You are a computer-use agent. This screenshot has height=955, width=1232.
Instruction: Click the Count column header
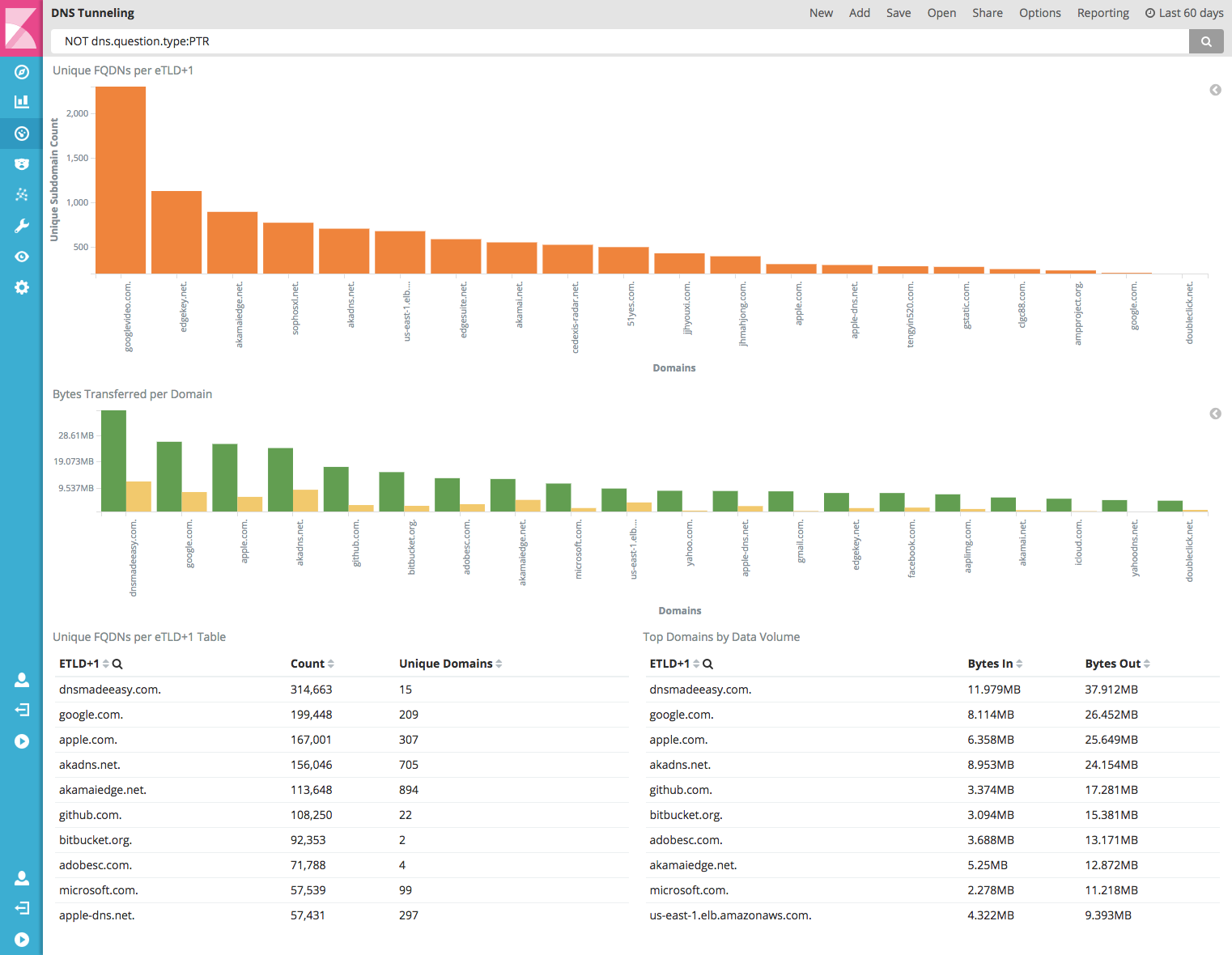(x=308, y=664)
